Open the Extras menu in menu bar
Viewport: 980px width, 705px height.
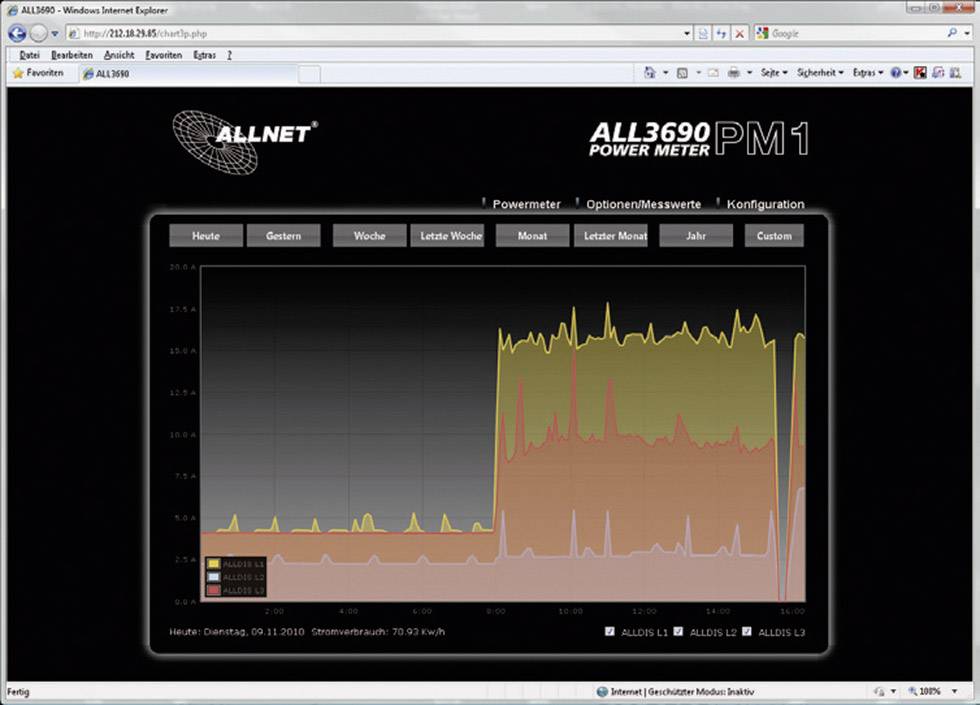pyautogui.click(x=204, y=55)
